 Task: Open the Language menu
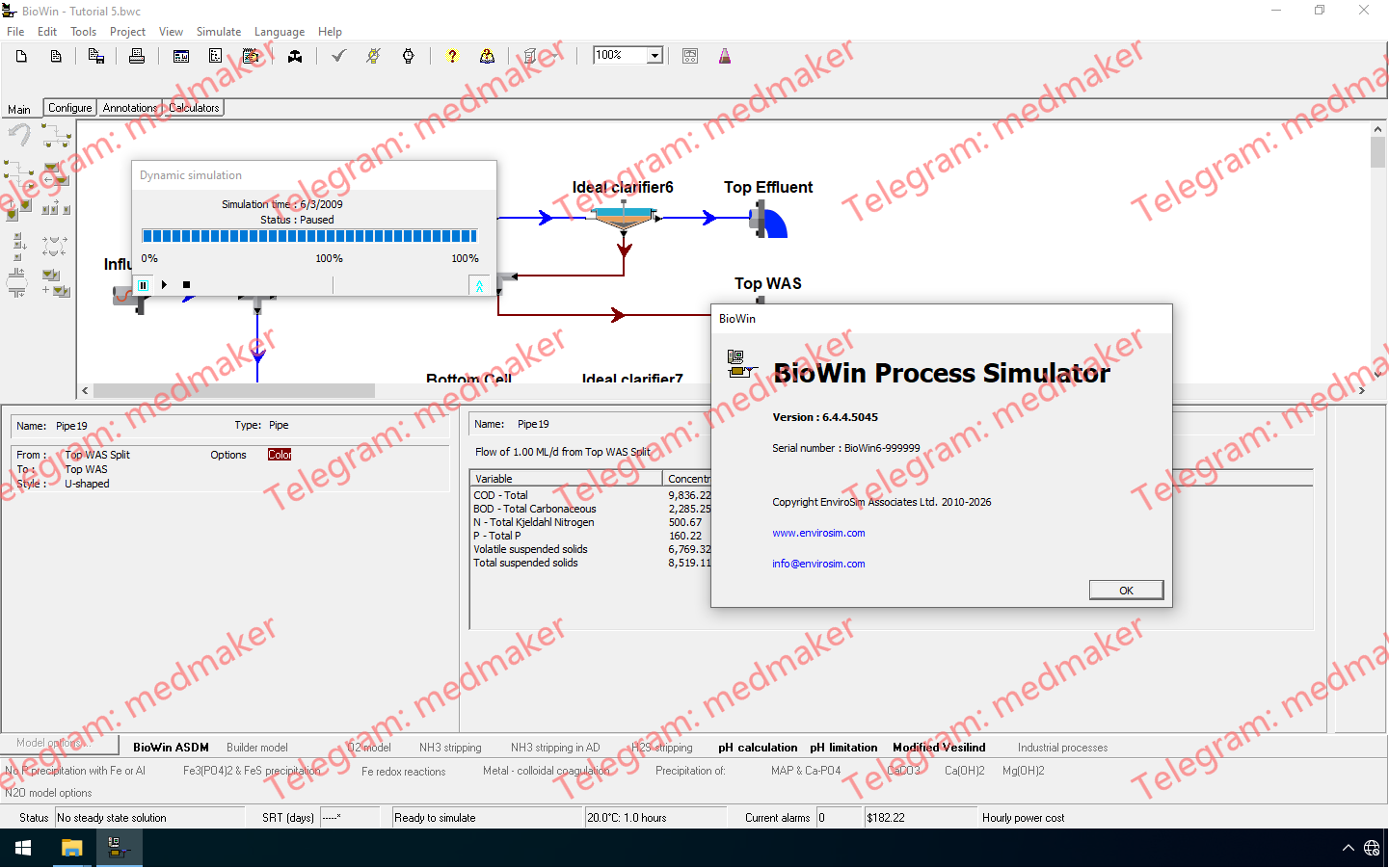click(x=280, y=32)
